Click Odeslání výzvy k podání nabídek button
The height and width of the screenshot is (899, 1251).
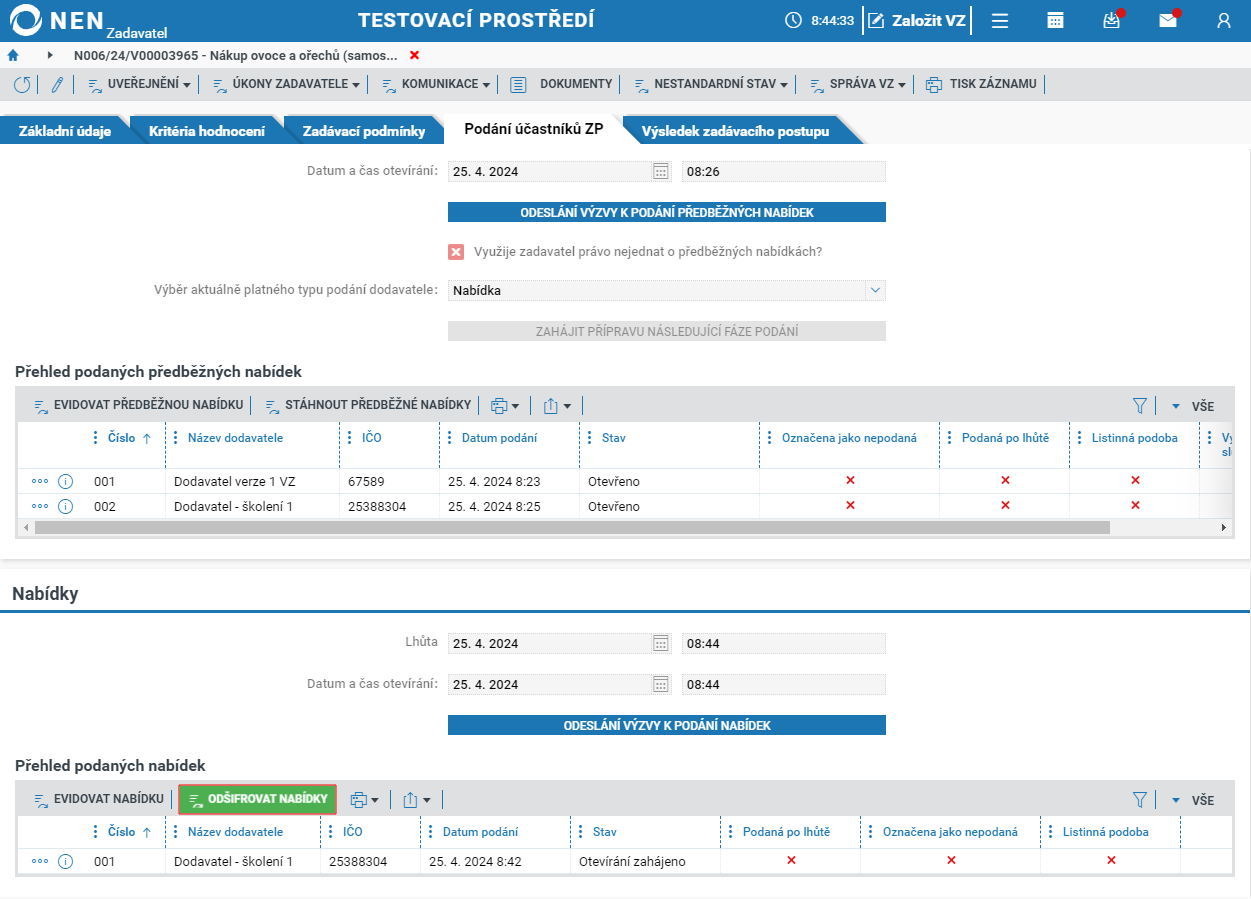coord(666,725)
